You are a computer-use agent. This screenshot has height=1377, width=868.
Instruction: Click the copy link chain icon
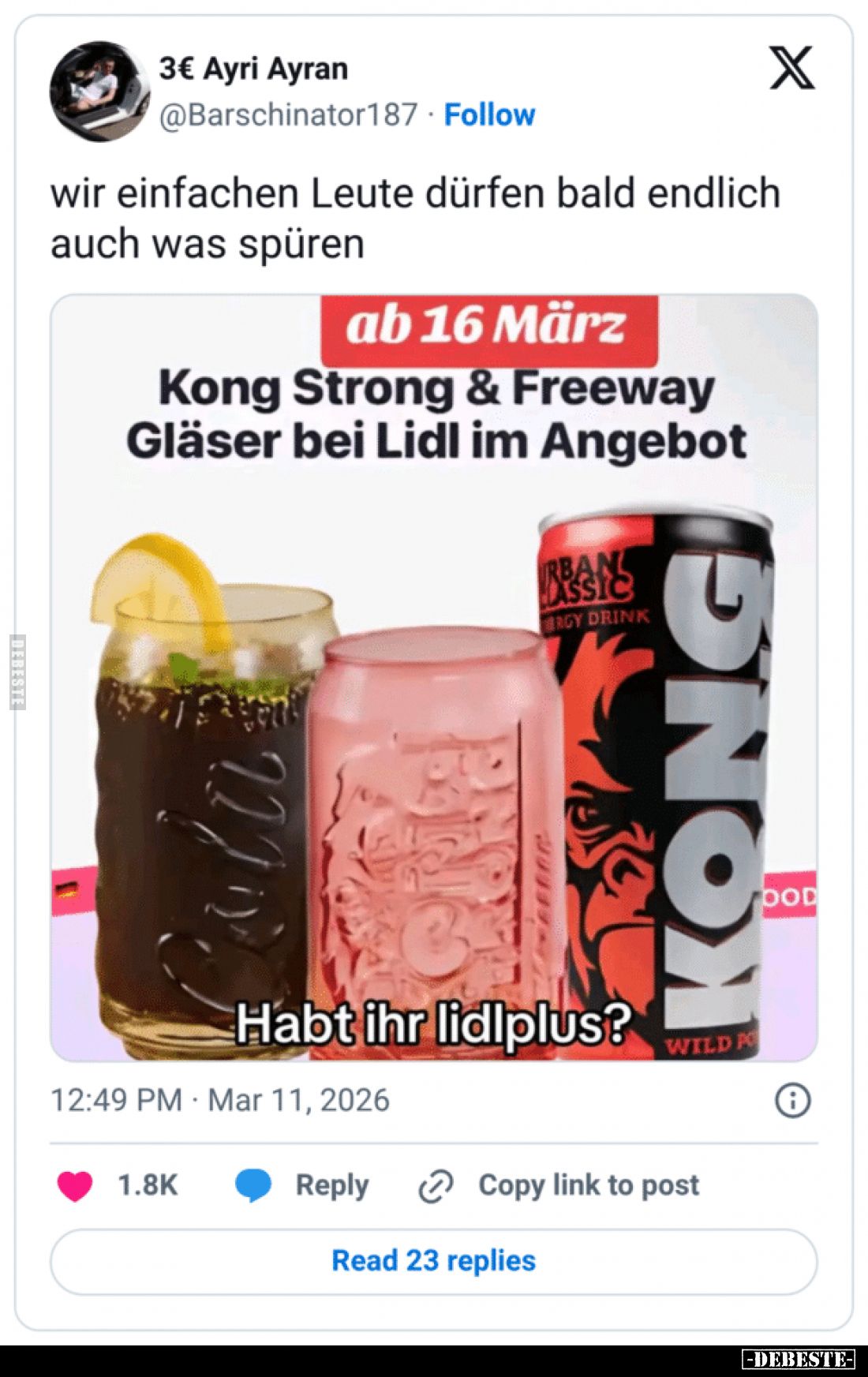pos(436,1186)
